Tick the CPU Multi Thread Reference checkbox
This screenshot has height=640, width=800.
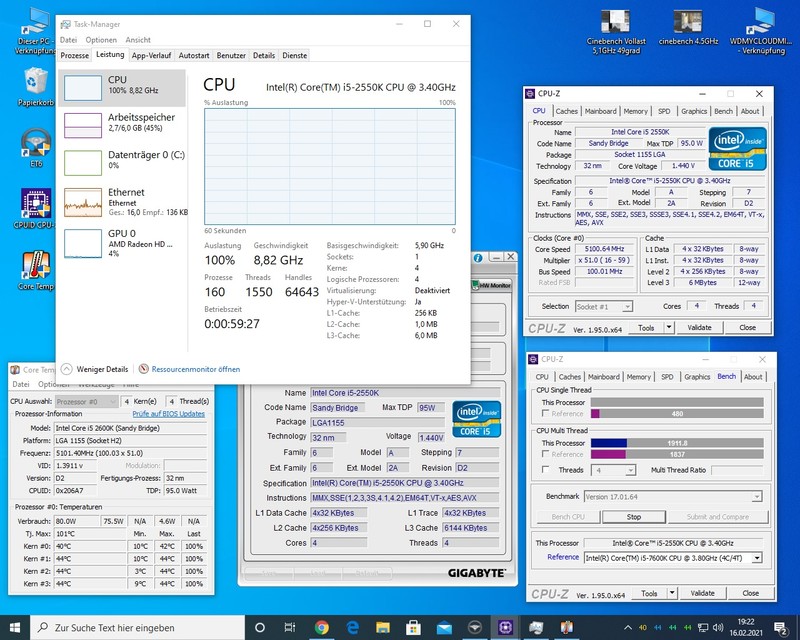[545, 454]
